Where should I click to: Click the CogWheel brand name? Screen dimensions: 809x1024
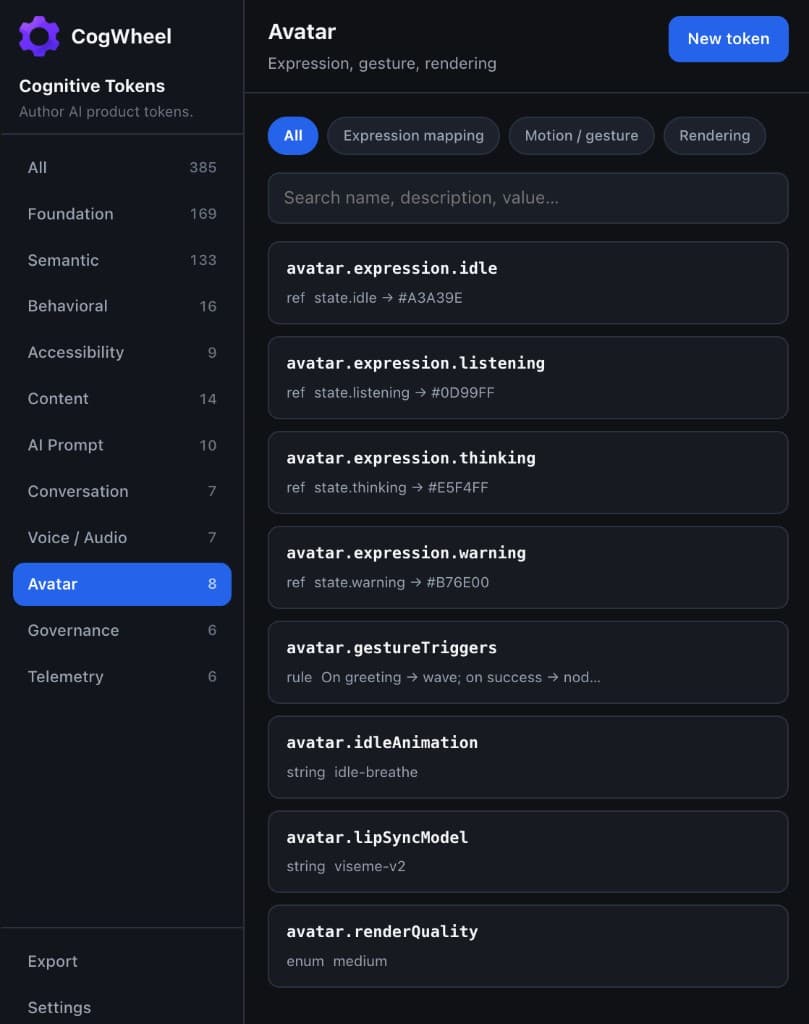121,37
